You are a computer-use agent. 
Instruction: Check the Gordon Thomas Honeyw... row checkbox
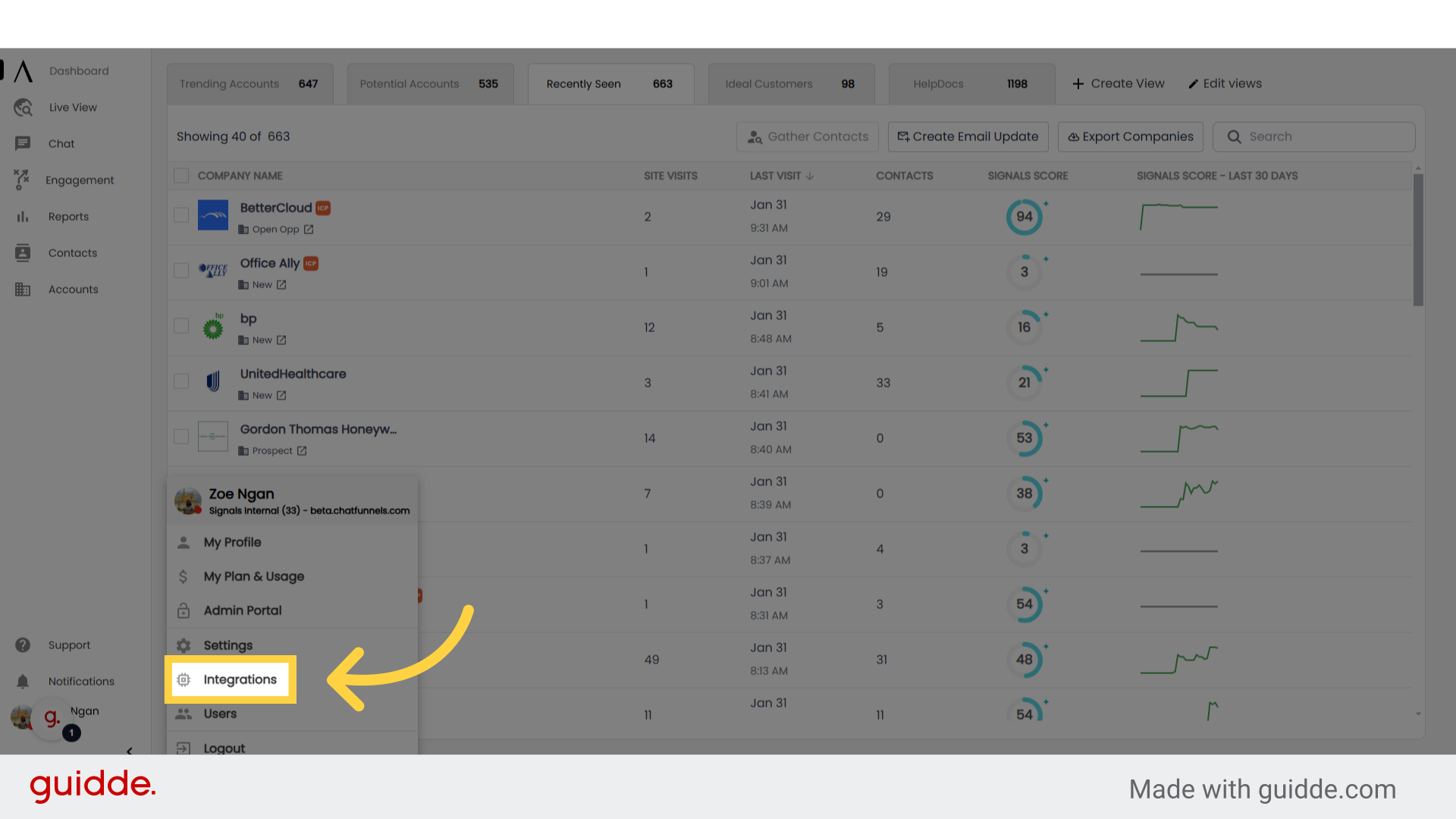click(181, 437)
